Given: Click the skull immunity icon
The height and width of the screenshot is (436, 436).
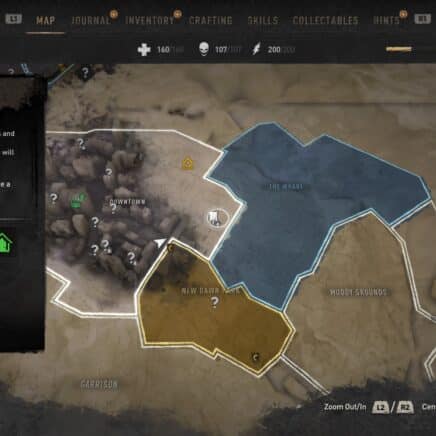Looking at the screenshot, I should [x=204, y=49].
